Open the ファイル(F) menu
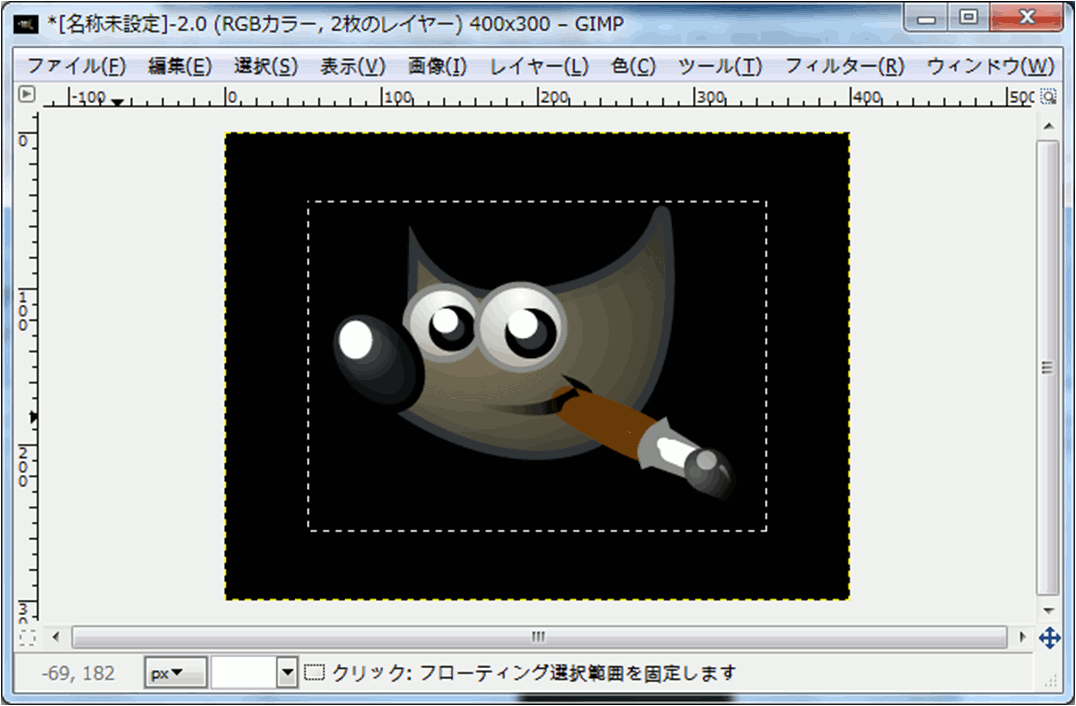 tap(76, 67)
